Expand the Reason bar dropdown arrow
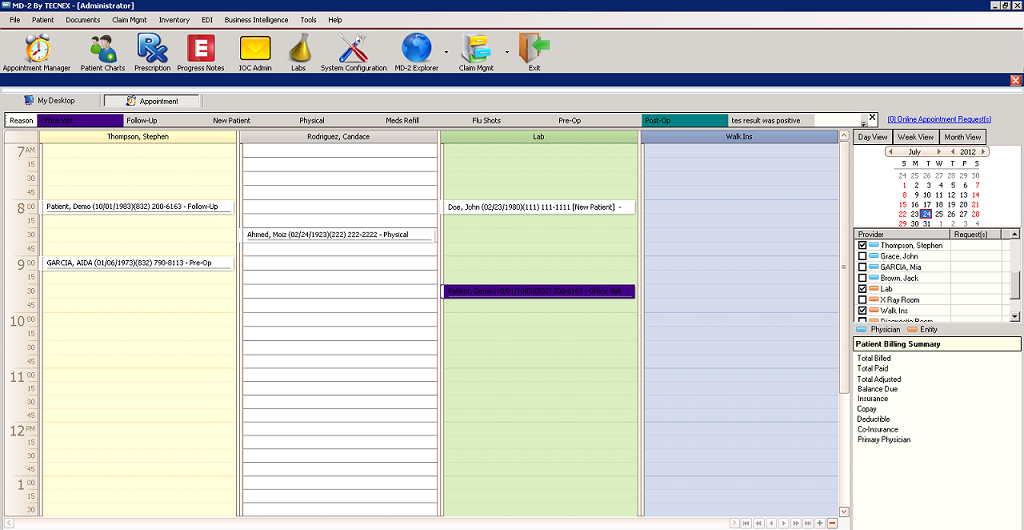The width and height of the screenshot is (1024, 530). pyautogui.click(x=864, y=124)
